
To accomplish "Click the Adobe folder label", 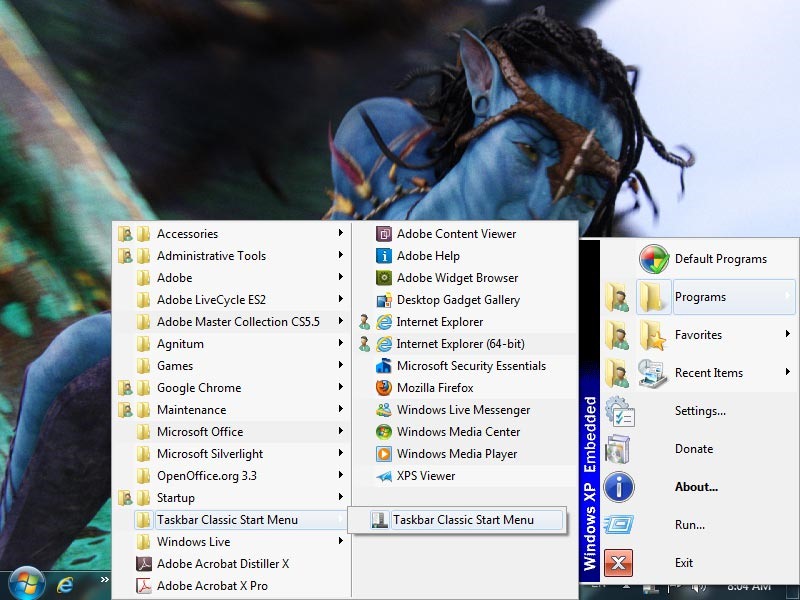I will (174, 278).
